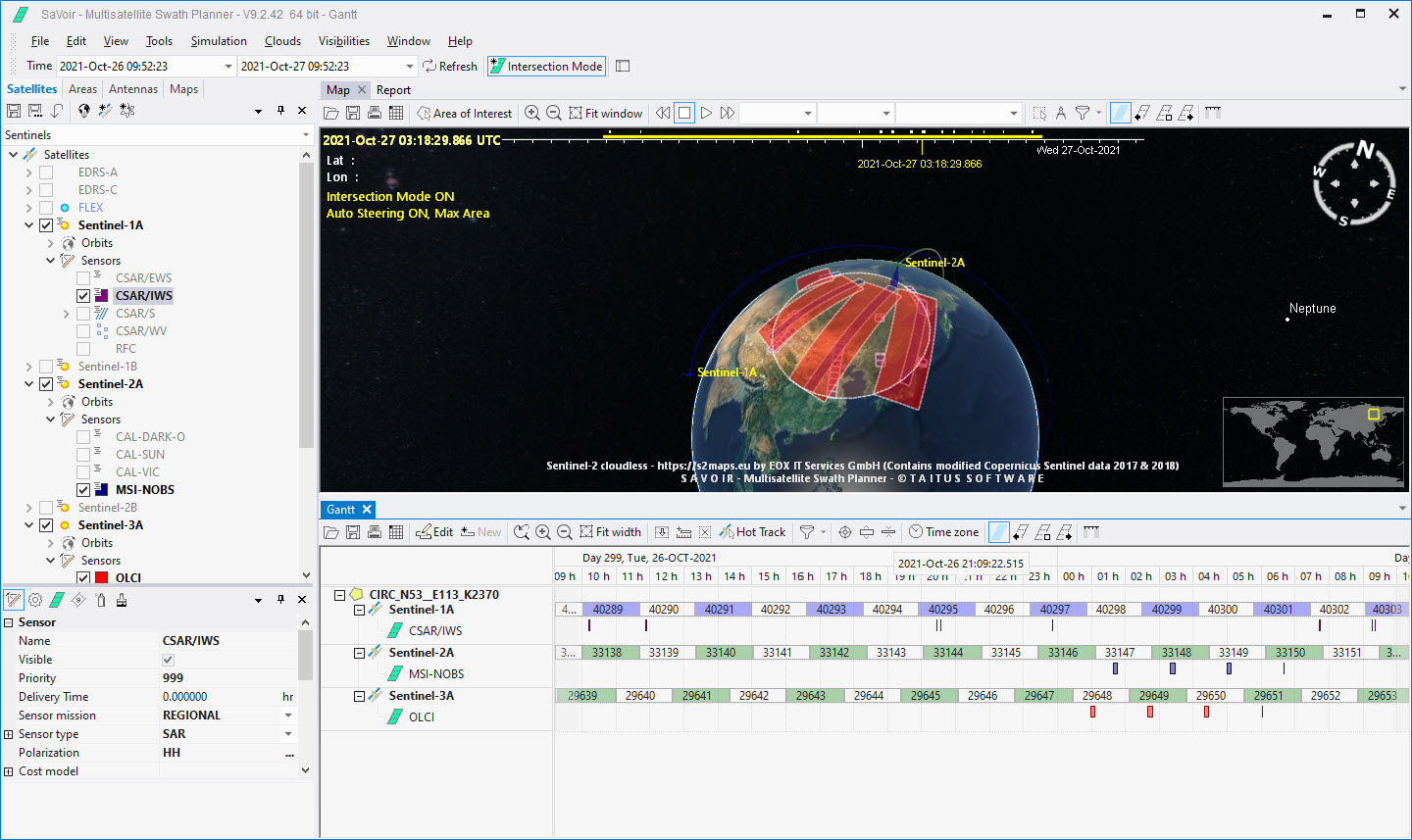Open the Visibilities menu

click(x=343, y=41)
